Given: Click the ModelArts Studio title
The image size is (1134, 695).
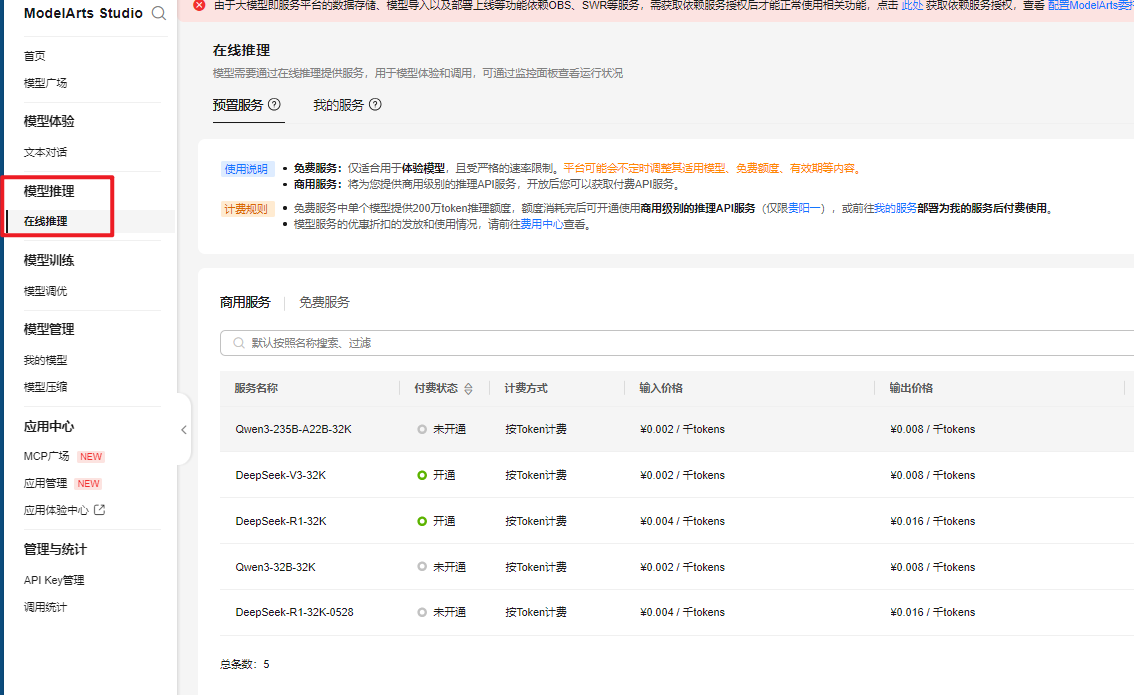Looking at the screenshot, I should click(x=83, y=13).
